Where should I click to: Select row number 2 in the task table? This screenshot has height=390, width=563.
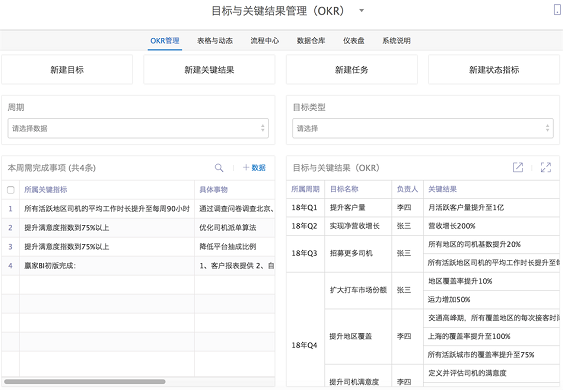(10, 228)
